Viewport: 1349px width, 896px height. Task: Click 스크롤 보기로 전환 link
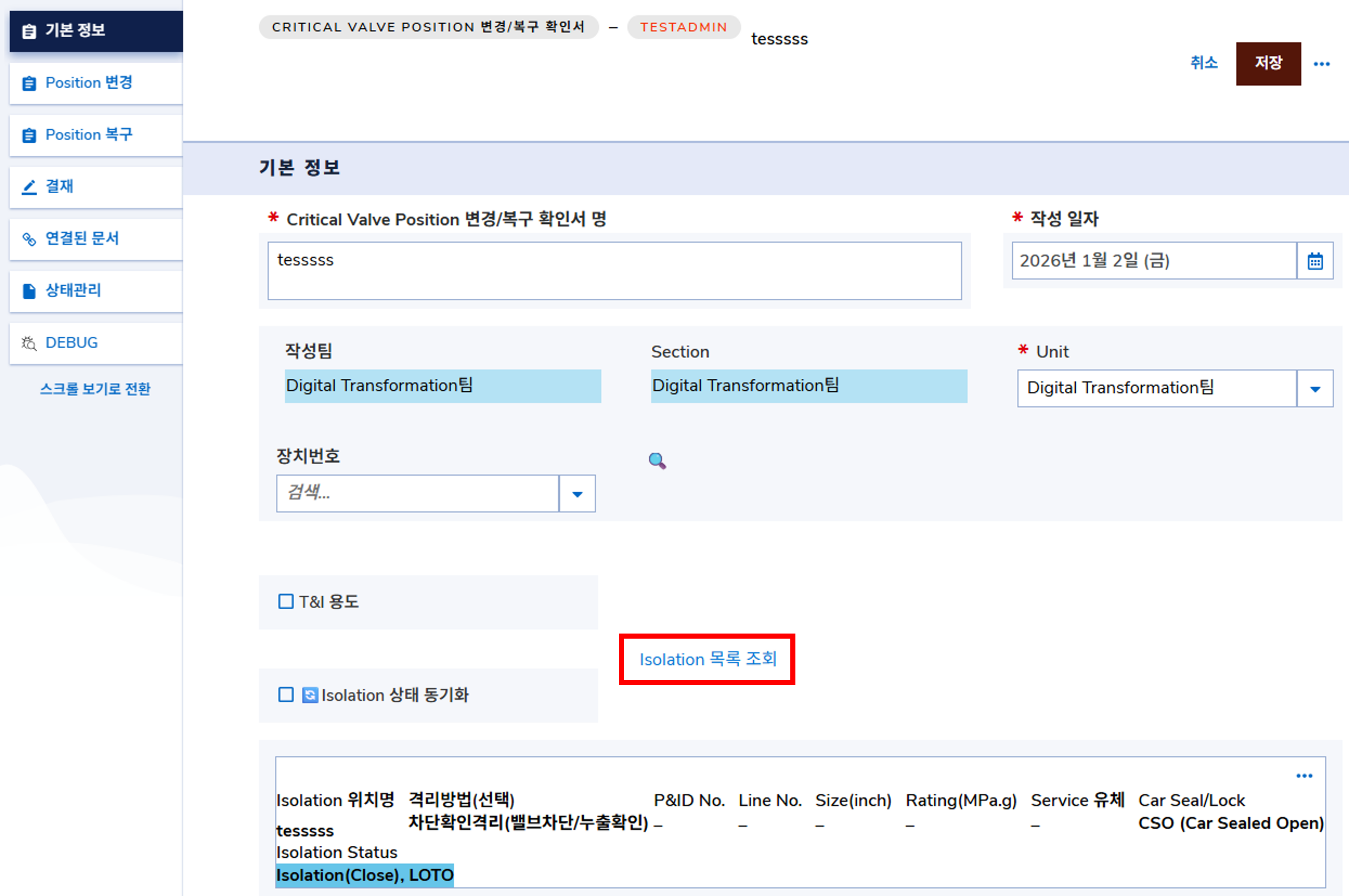pyautogui.click(x=95, y=389)
